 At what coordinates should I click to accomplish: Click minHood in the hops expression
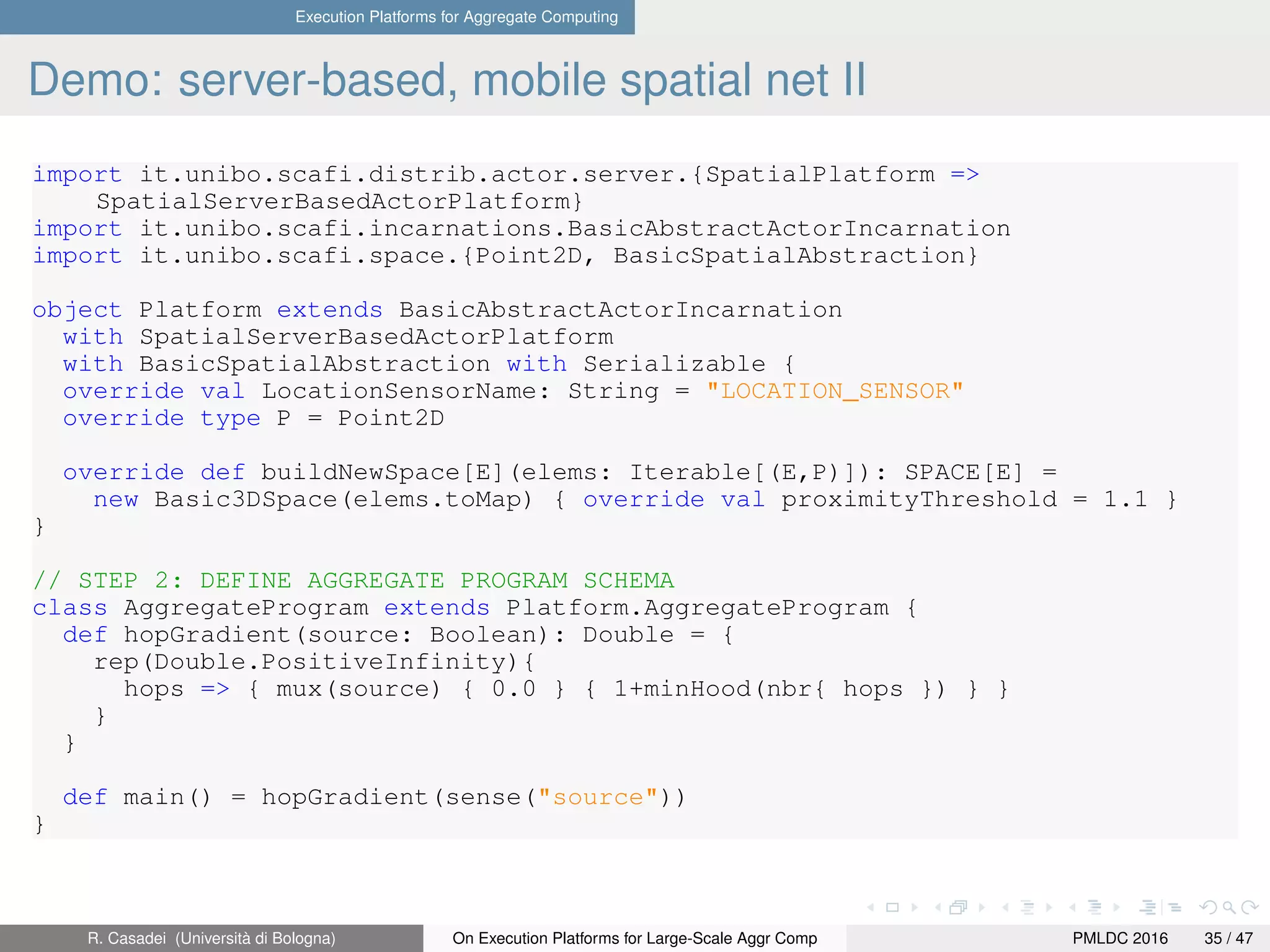[698, 689]
